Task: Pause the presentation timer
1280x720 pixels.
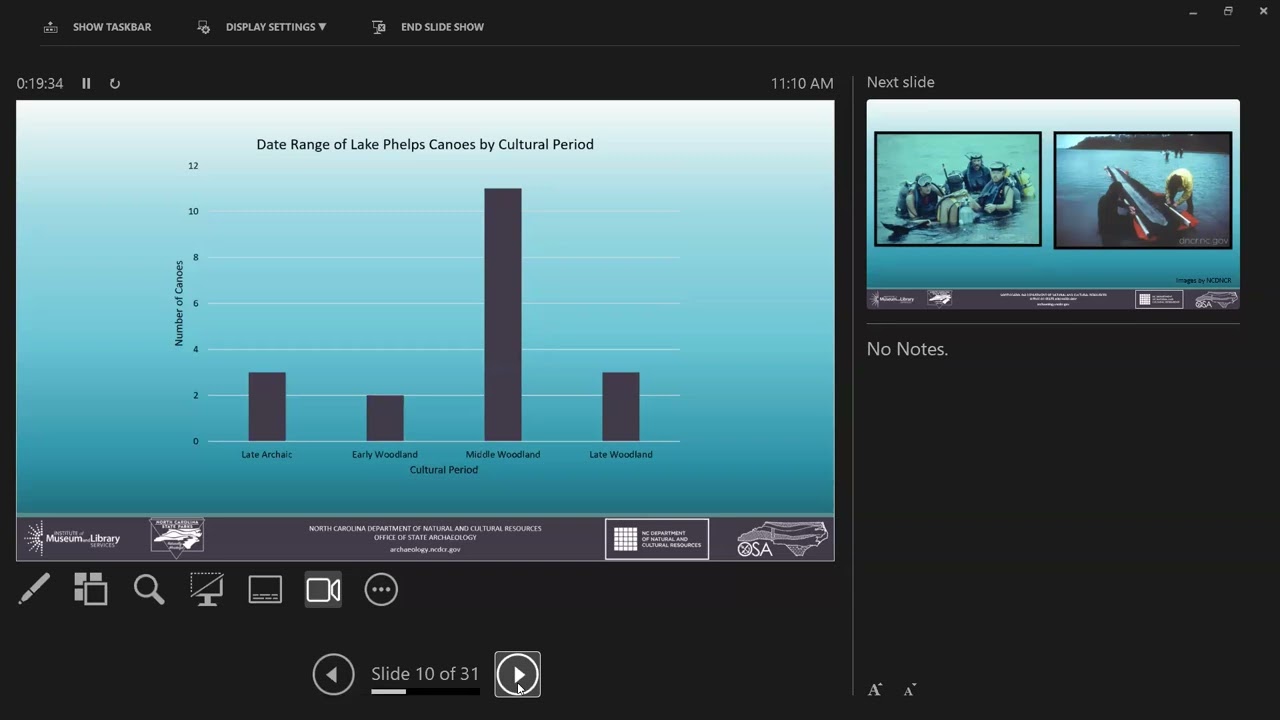Action: [86, 84]
